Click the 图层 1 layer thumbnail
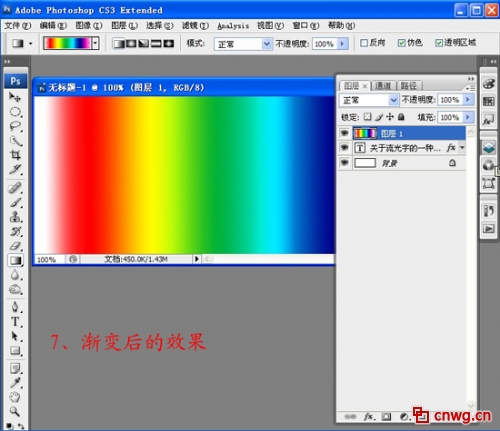This screenshot has width=500, height=431. click(365, 133)
